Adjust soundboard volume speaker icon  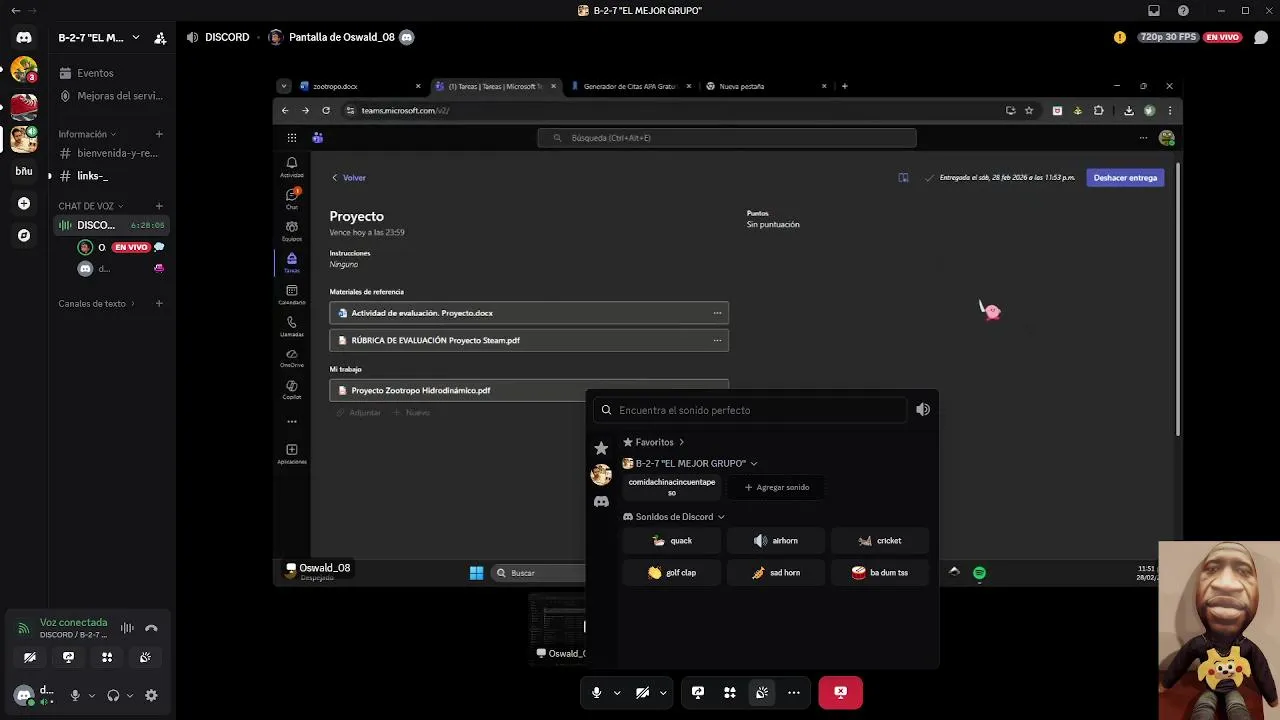tap(923, 409)
